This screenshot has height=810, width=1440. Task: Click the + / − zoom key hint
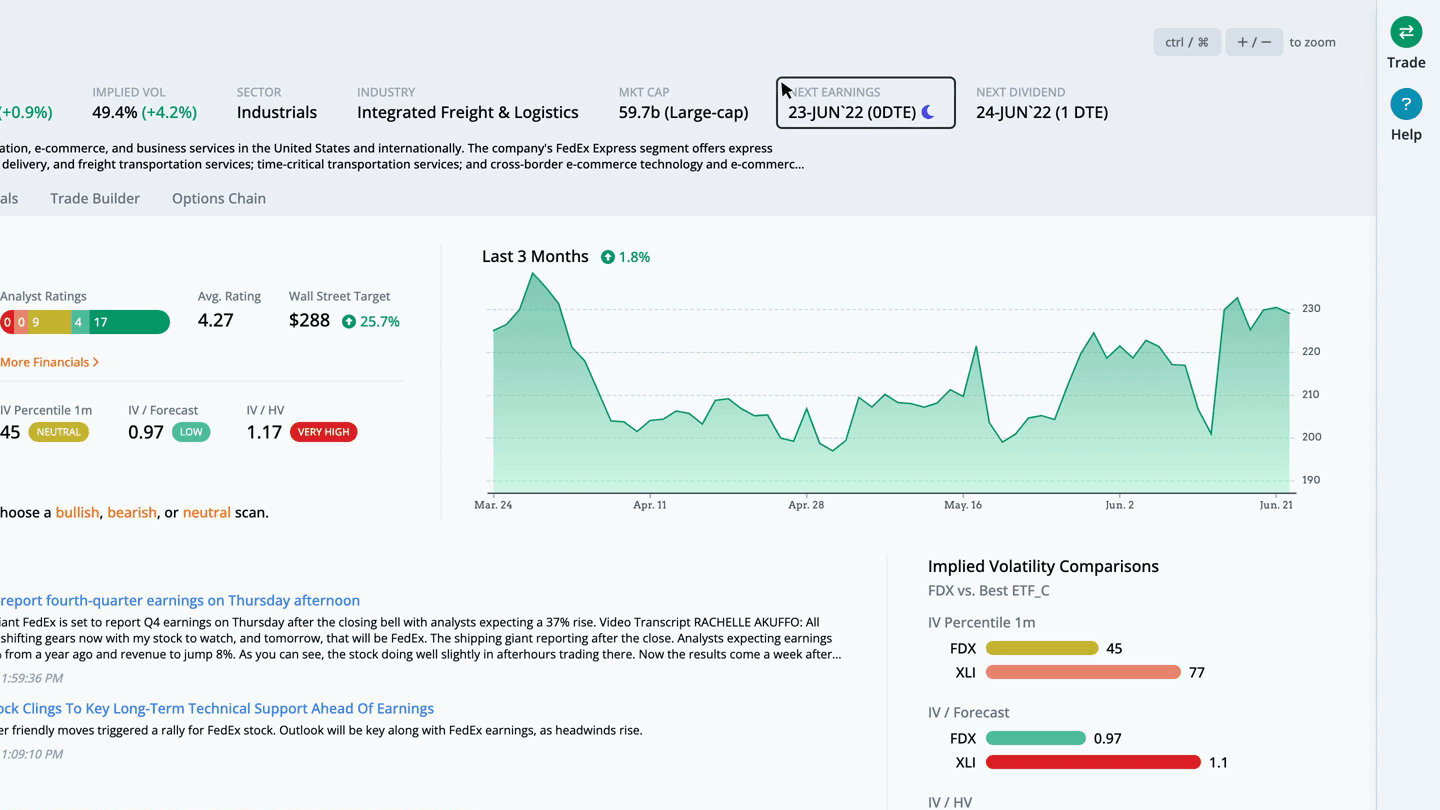(x=1254, y=42)
